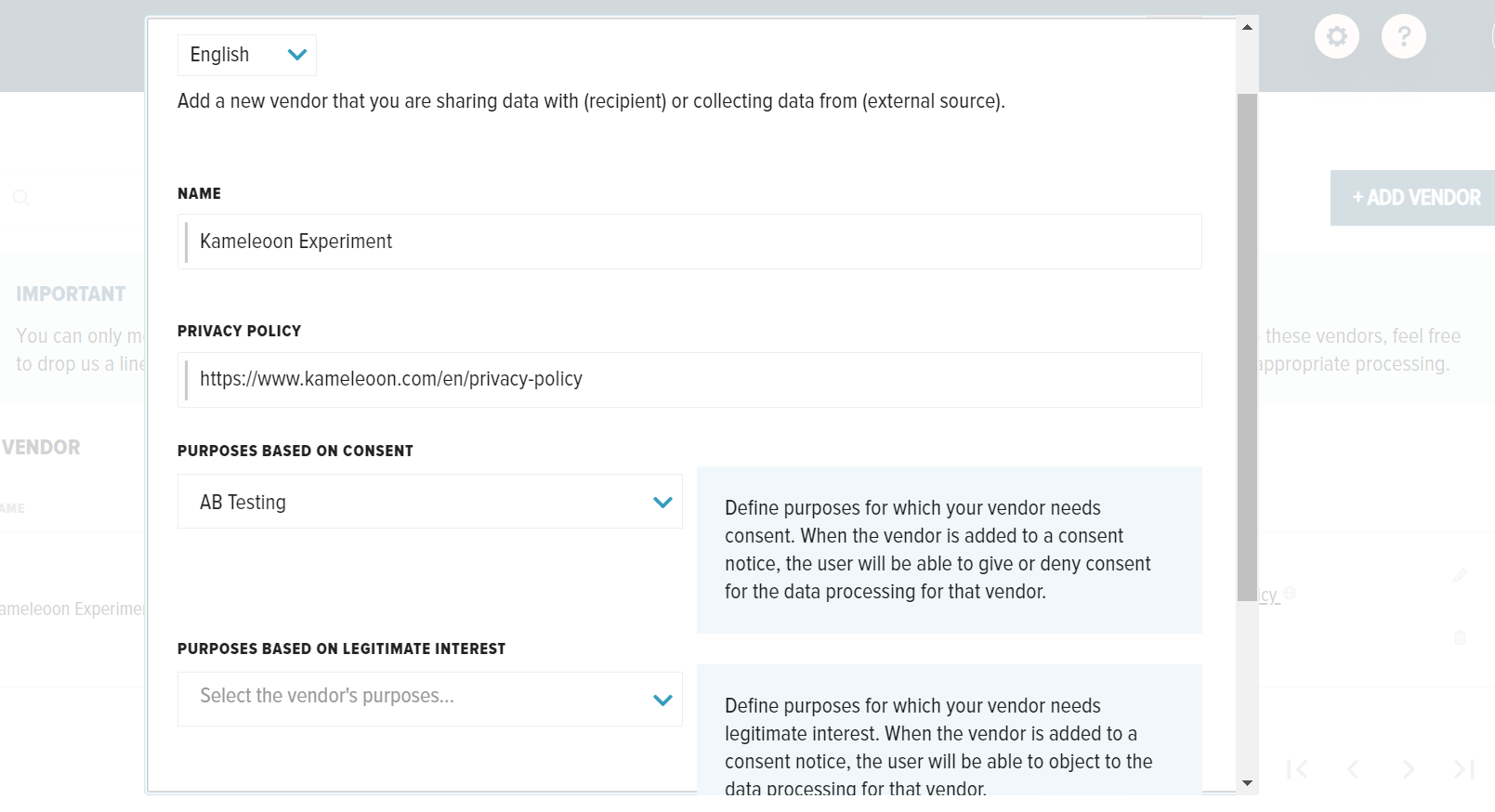The width and height of the screenshot is (1495, 812).
Task: Click the dialog scrollbar up arrow
Action: (x=1248, y=27)
